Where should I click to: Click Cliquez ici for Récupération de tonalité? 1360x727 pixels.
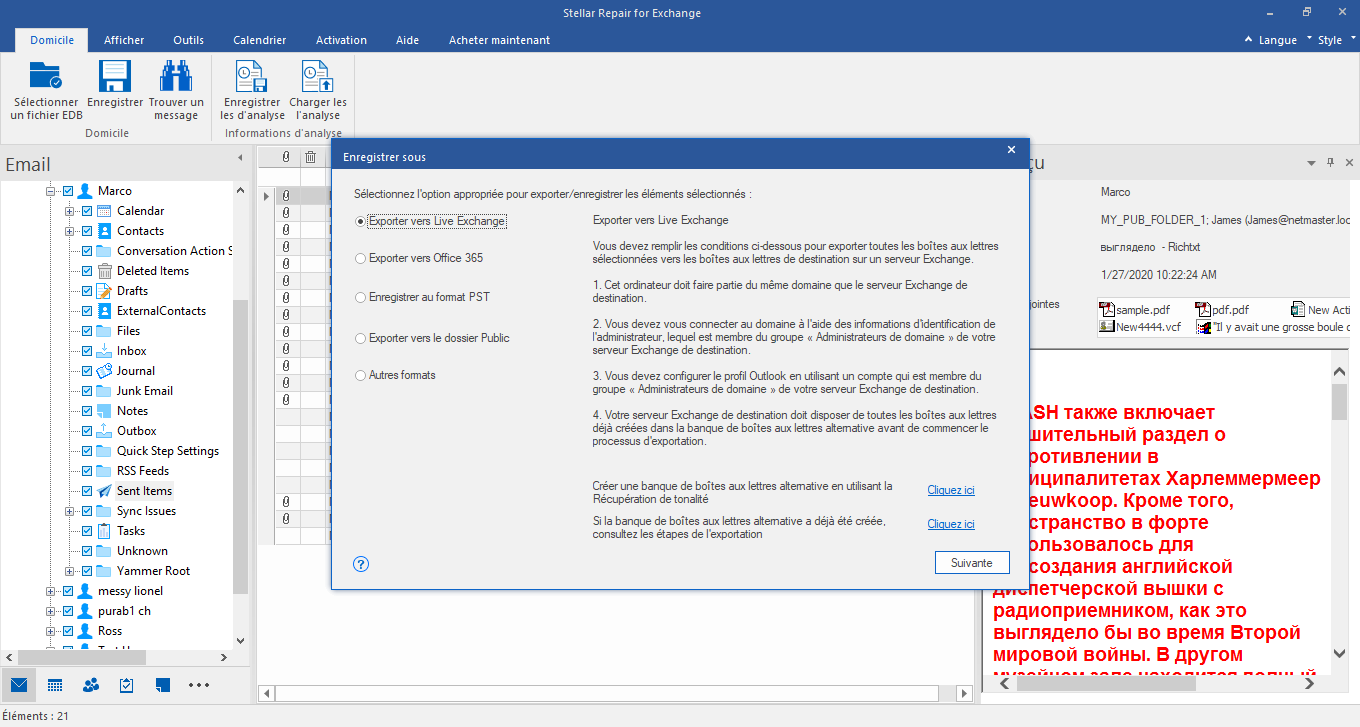click(x=951, y=490)
